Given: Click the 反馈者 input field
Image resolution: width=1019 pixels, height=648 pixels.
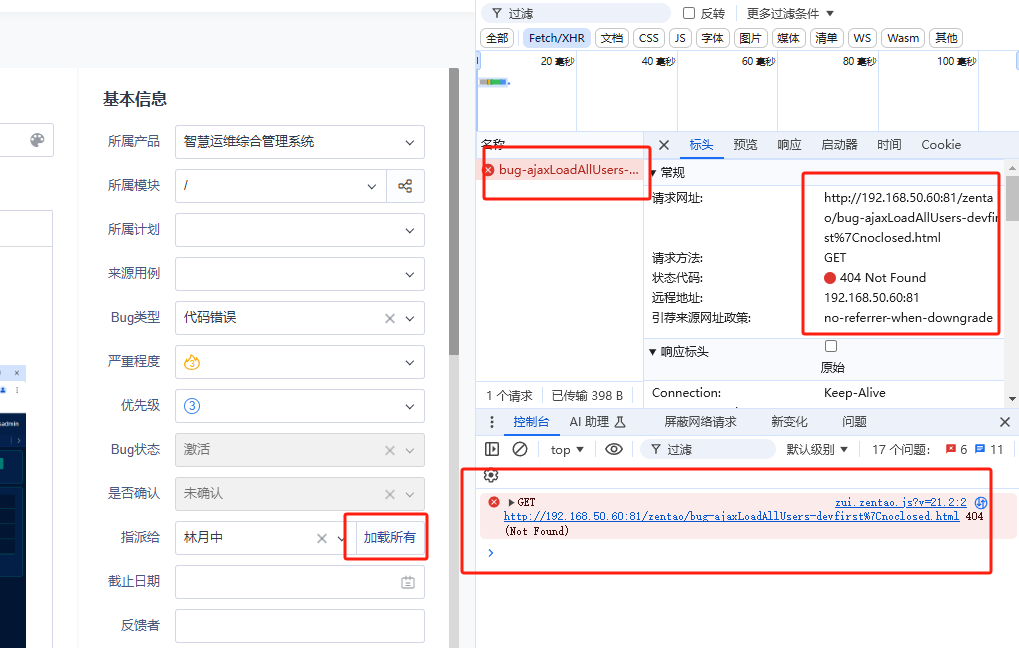Looking at the screenshot, I should coord(300,626).
